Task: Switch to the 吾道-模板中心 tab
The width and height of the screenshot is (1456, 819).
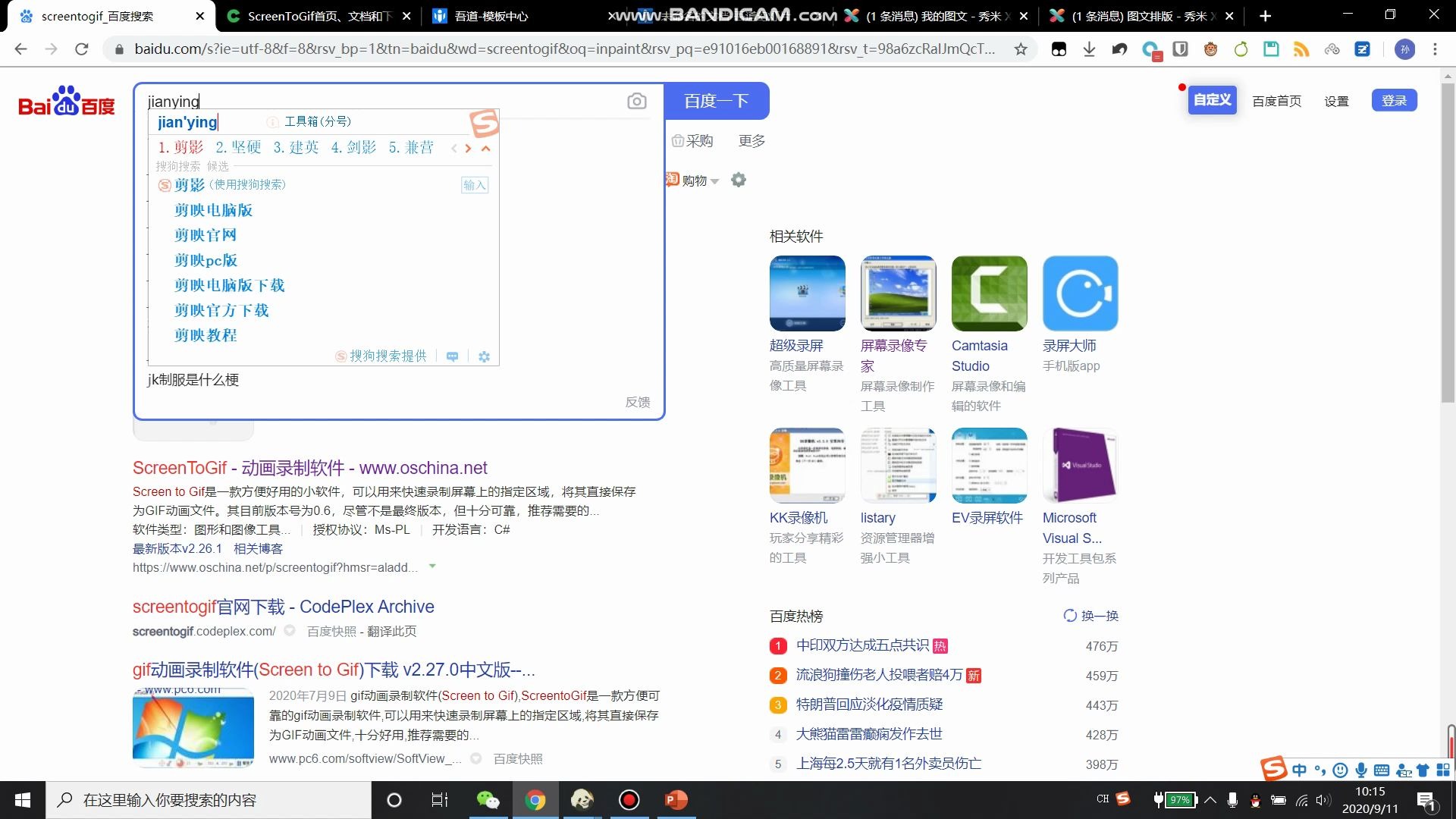Action: [x=493, y=16]
